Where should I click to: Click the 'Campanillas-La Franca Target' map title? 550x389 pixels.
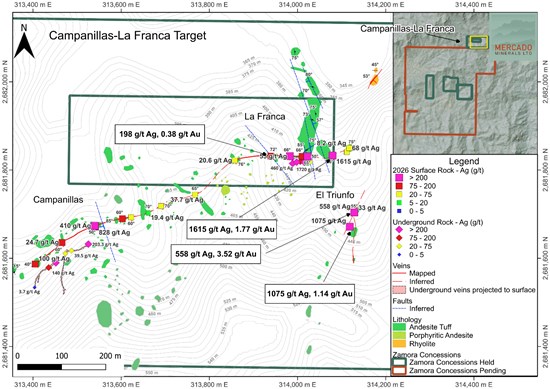128,35
